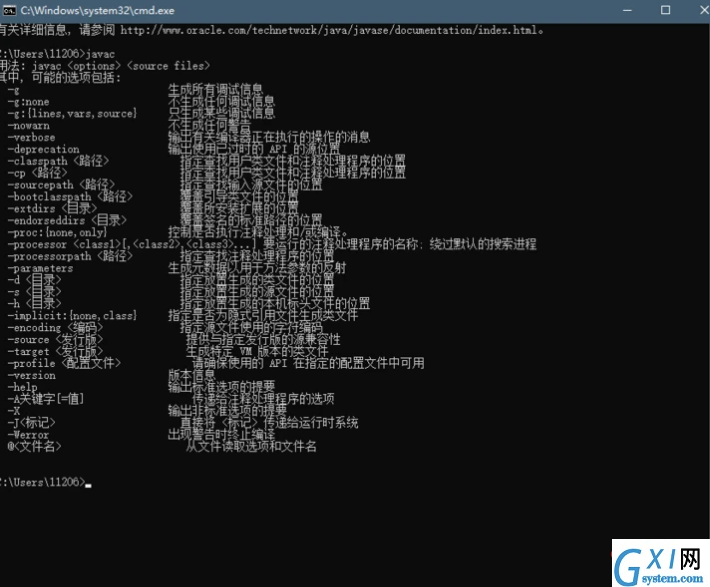Click the '-classpath <路径>' option

58,161
